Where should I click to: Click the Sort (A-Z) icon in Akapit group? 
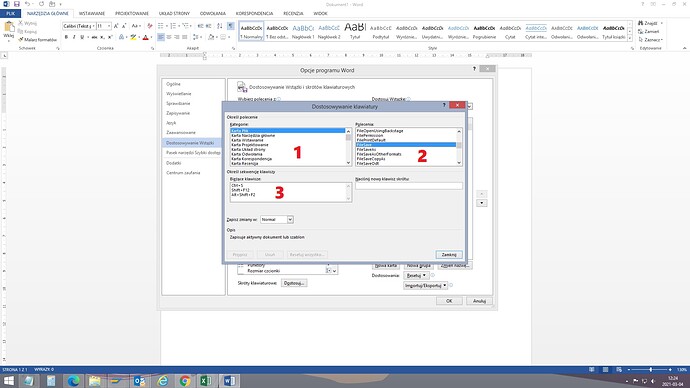tap(220, 26)
